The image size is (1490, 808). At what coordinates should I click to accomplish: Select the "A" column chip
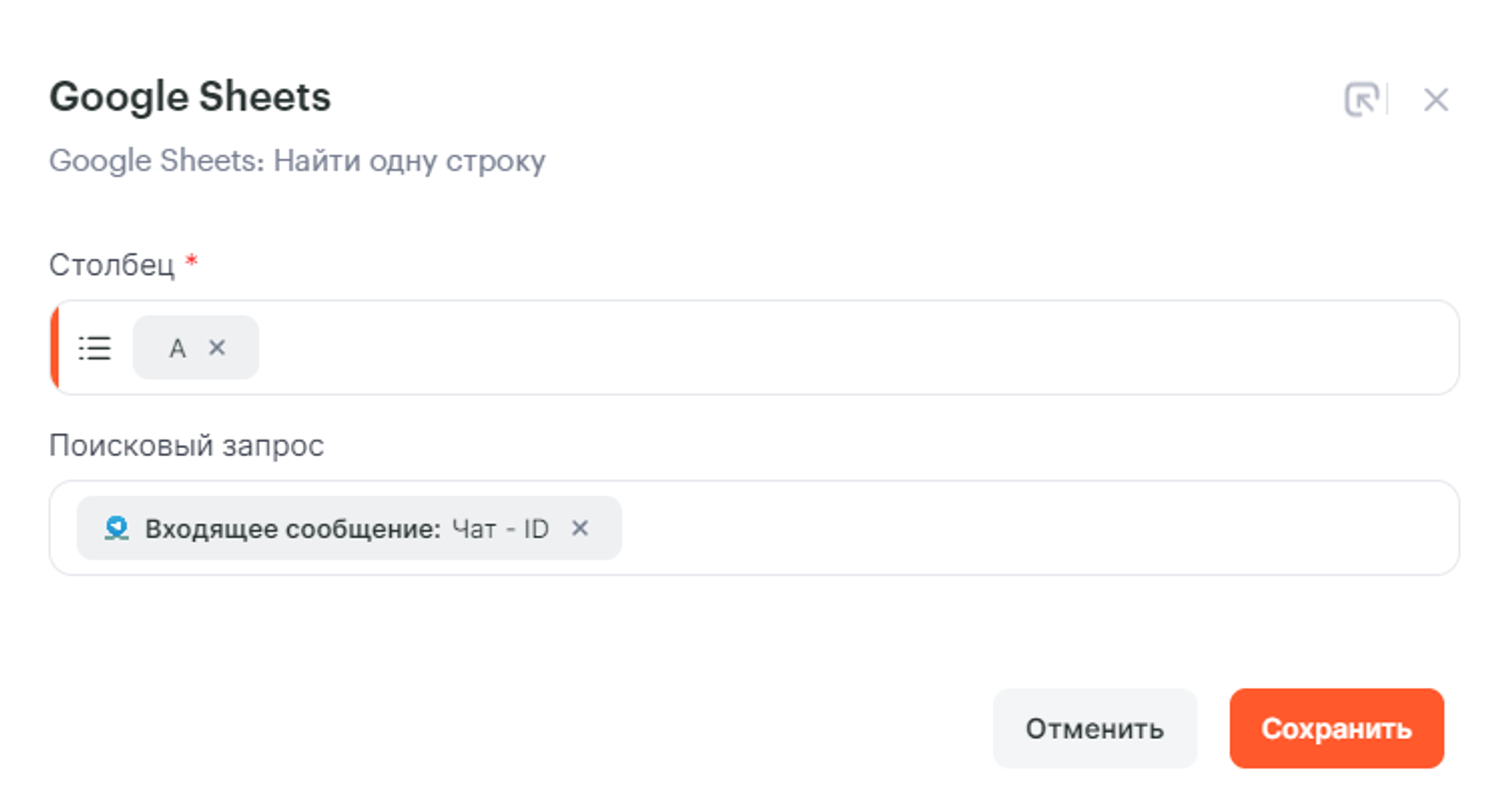[x=177, y=348]
